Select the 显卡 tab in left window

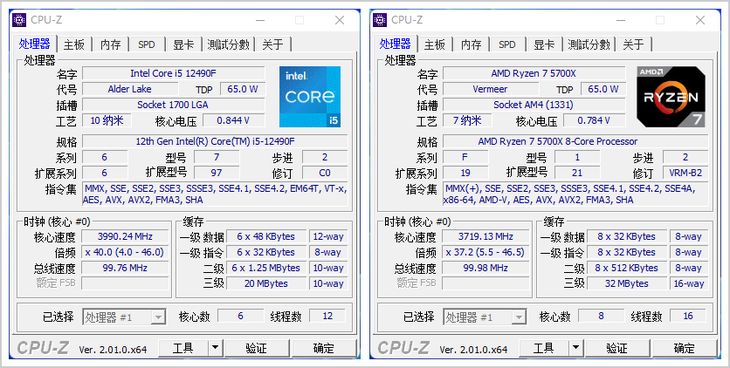tap(183, 45)
